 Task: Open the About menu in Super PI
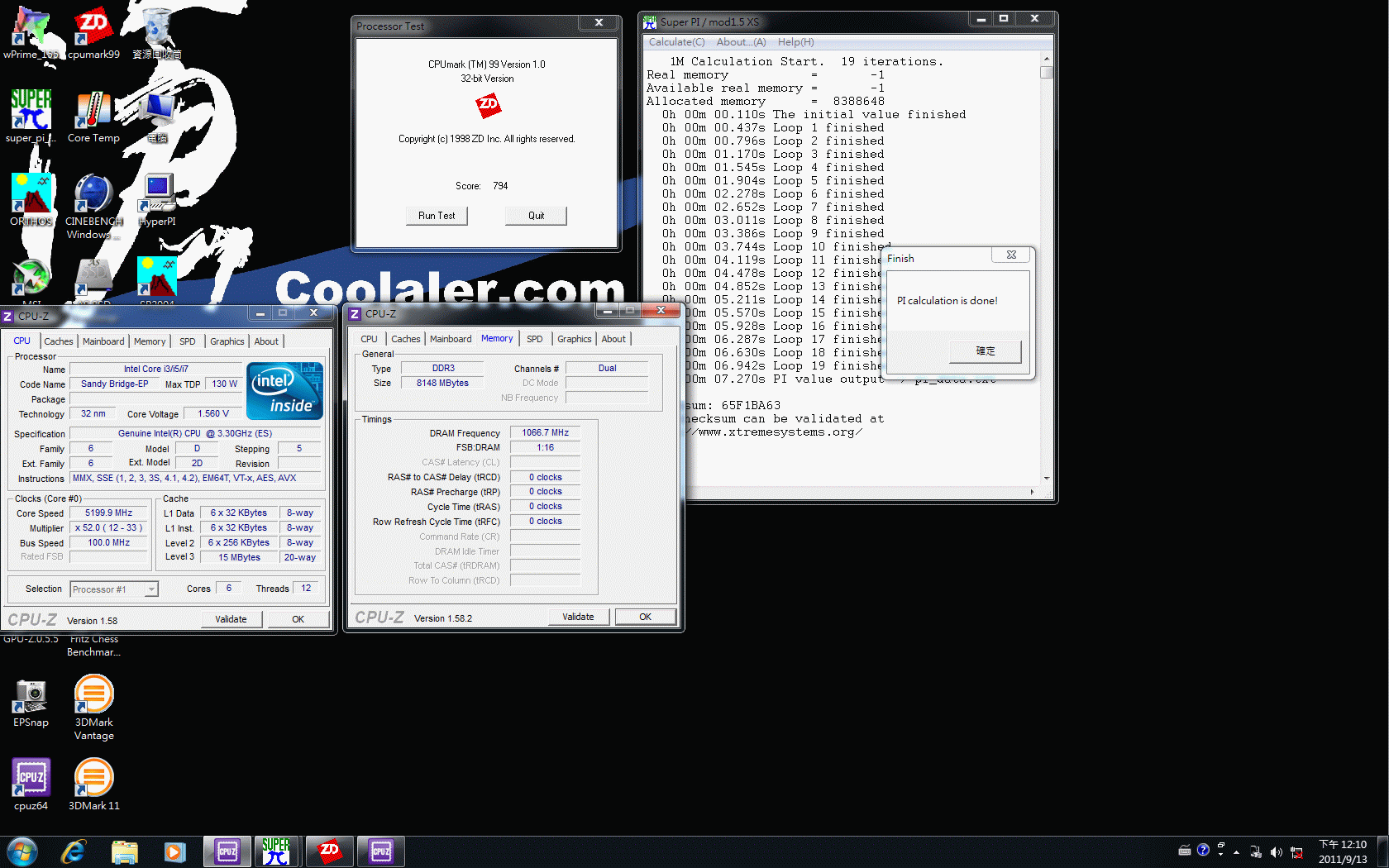pyautogui.click(x=741, y=42)
